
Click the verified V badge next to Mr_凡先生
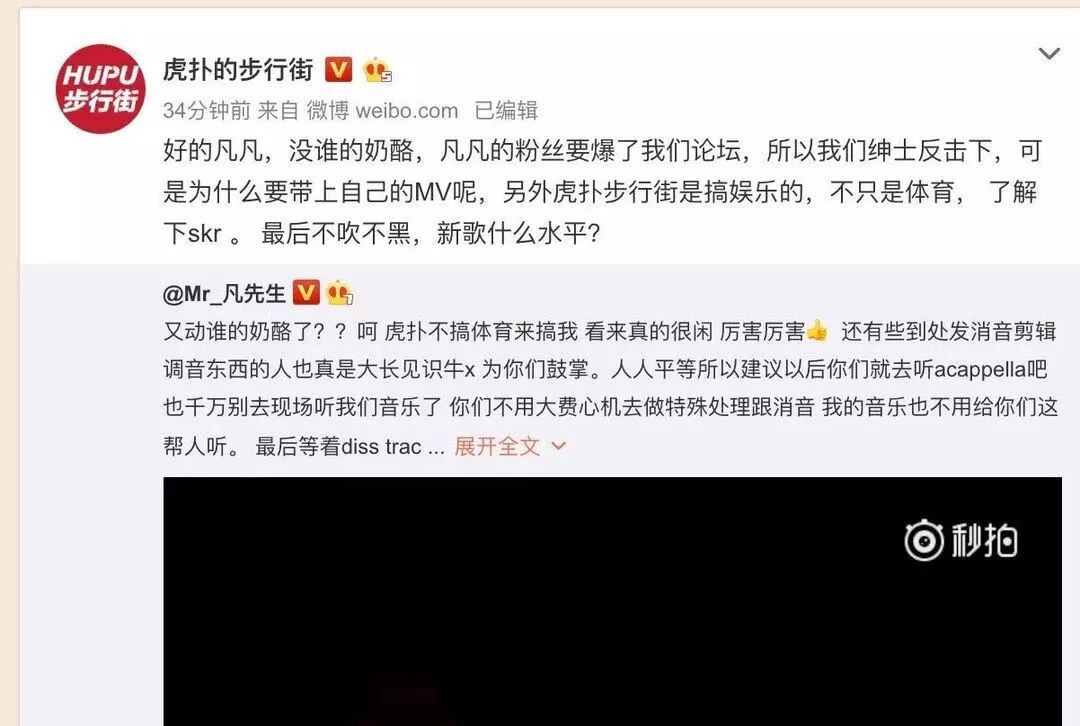306,293
